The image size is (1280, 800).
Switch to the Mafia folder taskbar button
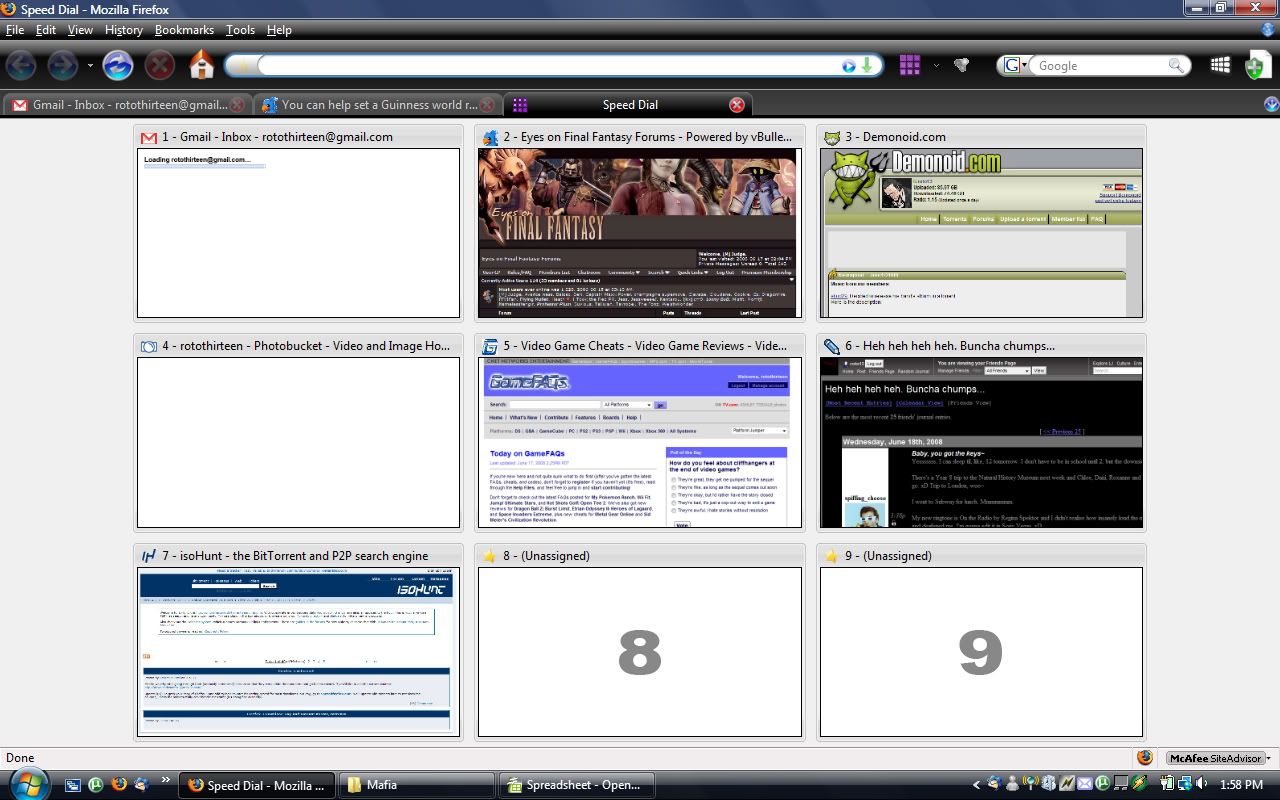[417, 785]
